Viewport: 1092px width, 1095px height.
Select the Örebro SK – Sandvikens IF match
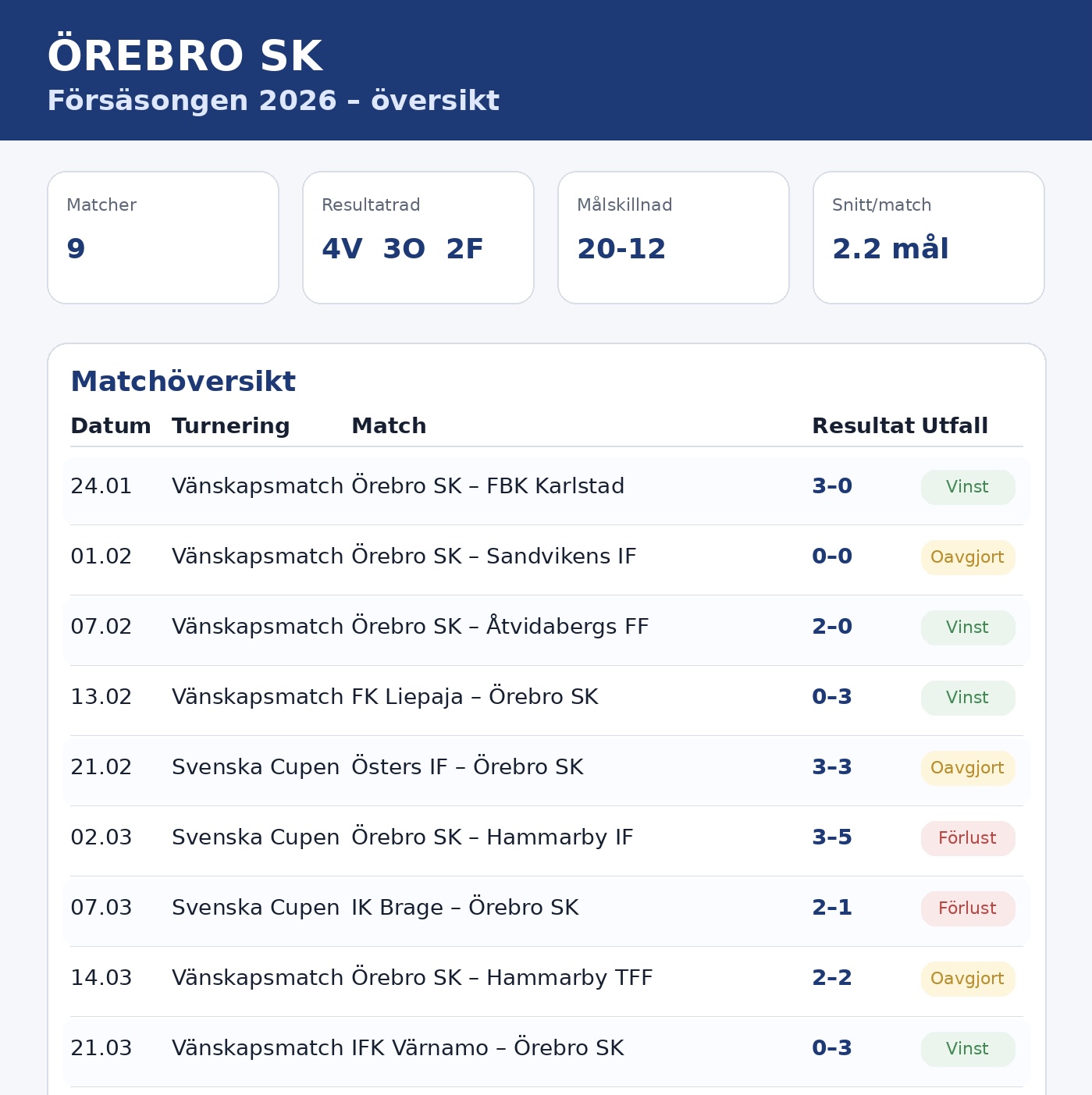(x=493, y=556)
